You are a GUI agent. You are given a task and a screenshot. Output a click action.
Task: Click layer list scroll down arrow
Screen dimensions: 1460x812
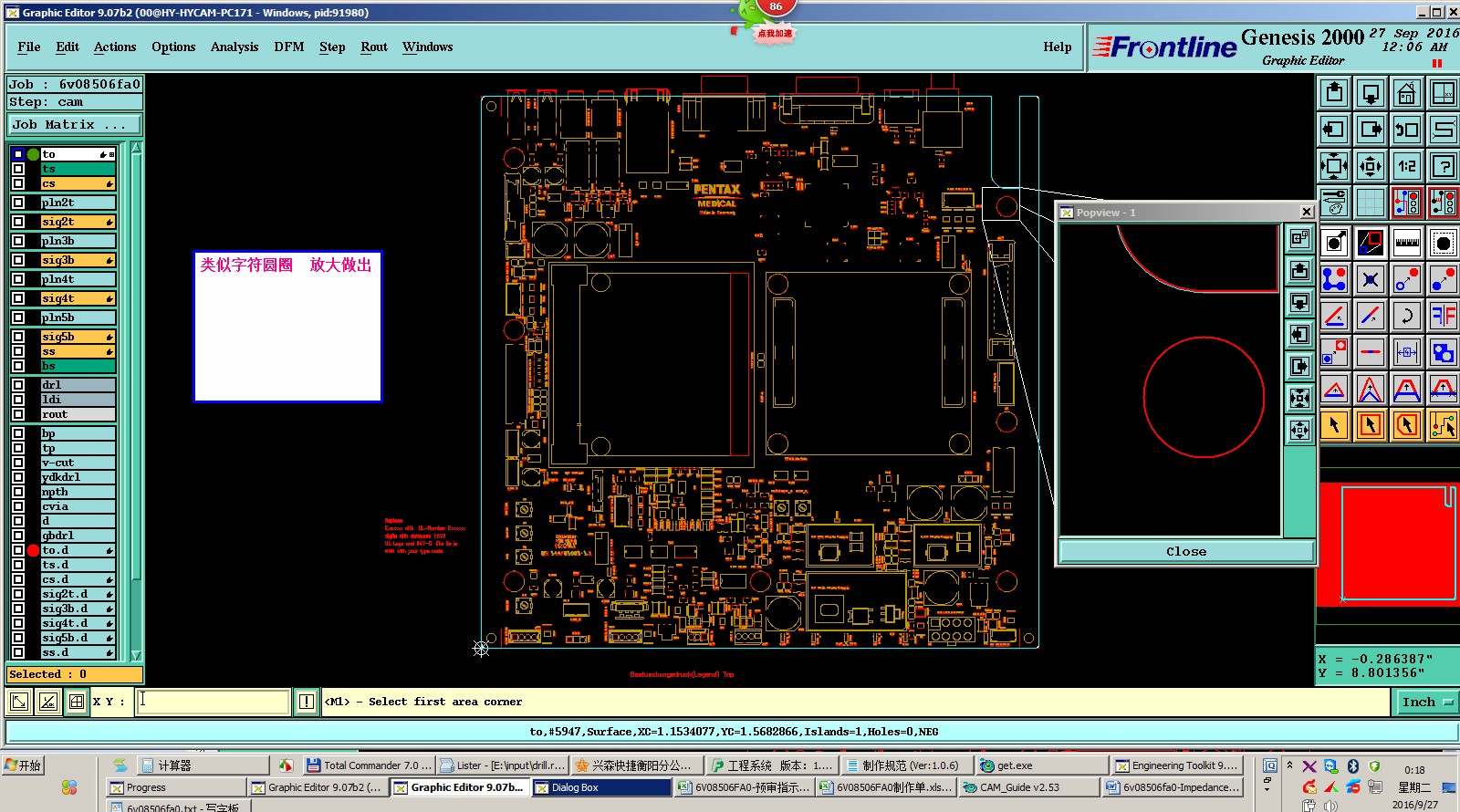136,655
